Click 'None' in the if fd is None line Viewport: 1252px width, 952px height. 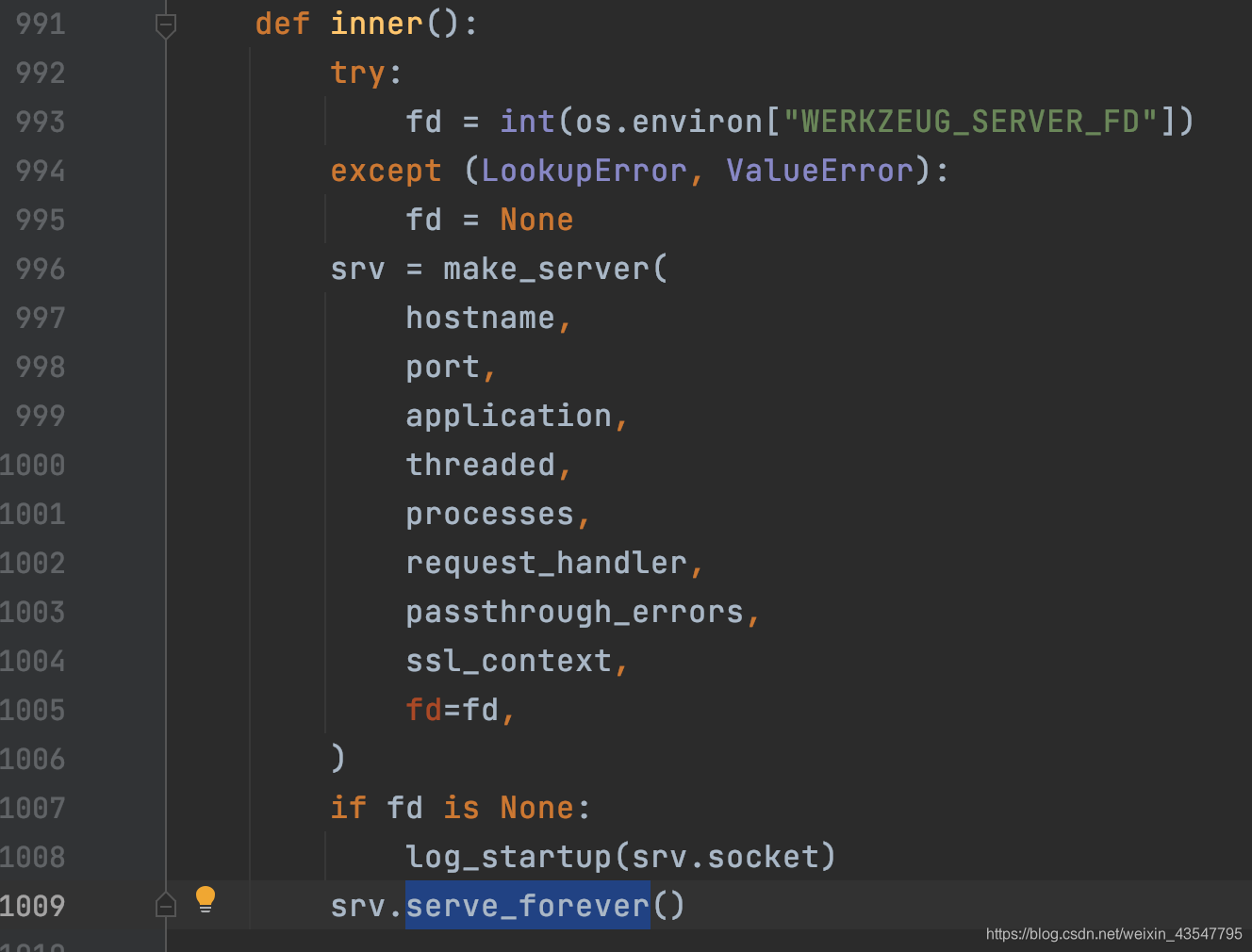536,808
